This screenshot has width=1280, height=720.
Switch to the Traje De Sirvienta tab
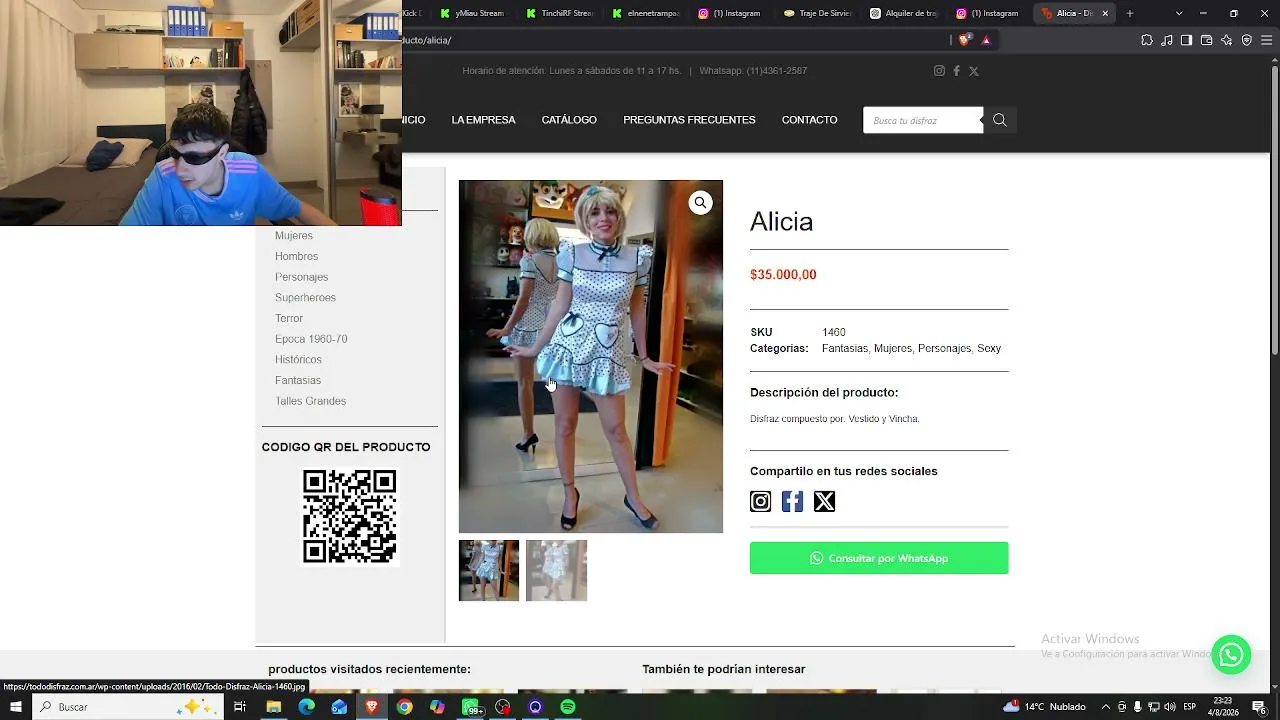(x=816, y=13)
